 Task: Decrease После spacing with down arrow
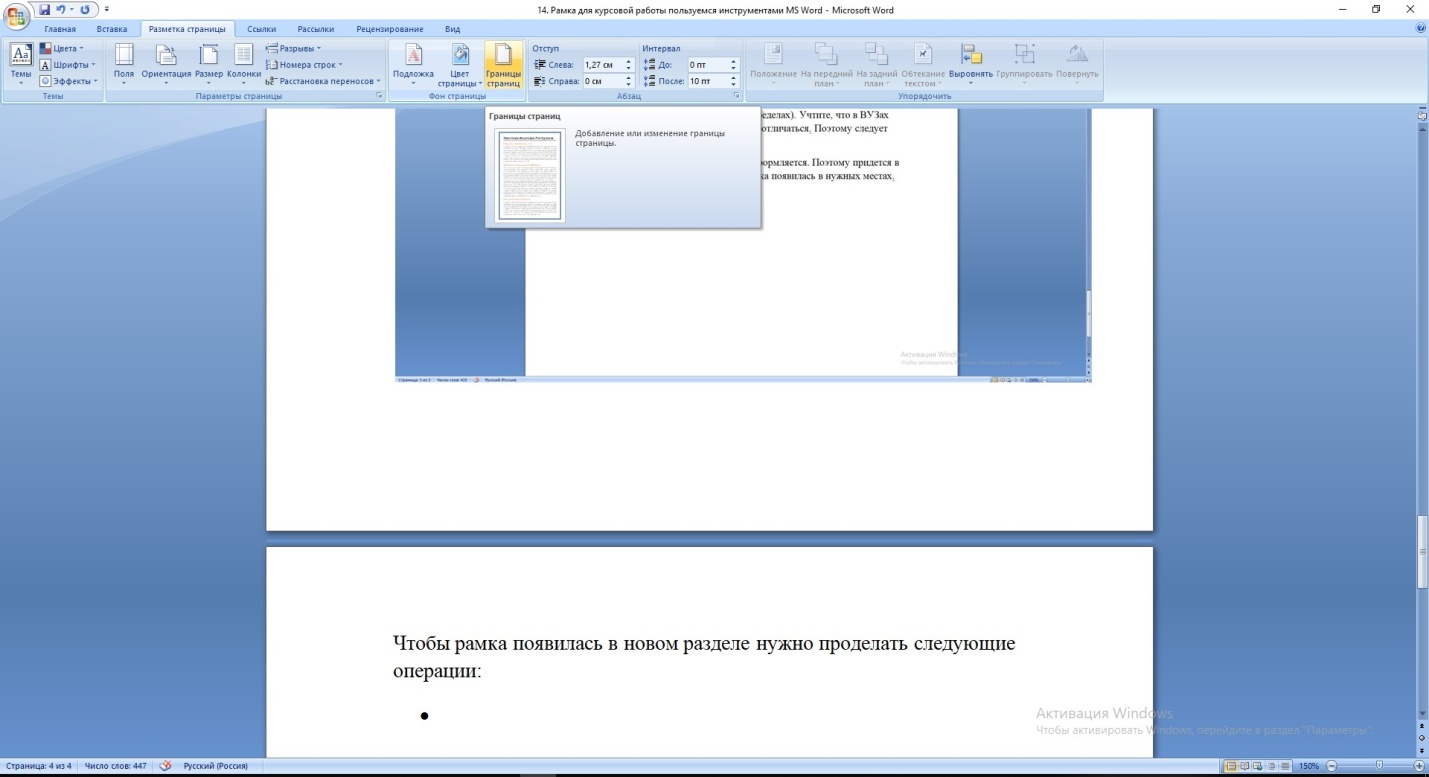point(734,84)
